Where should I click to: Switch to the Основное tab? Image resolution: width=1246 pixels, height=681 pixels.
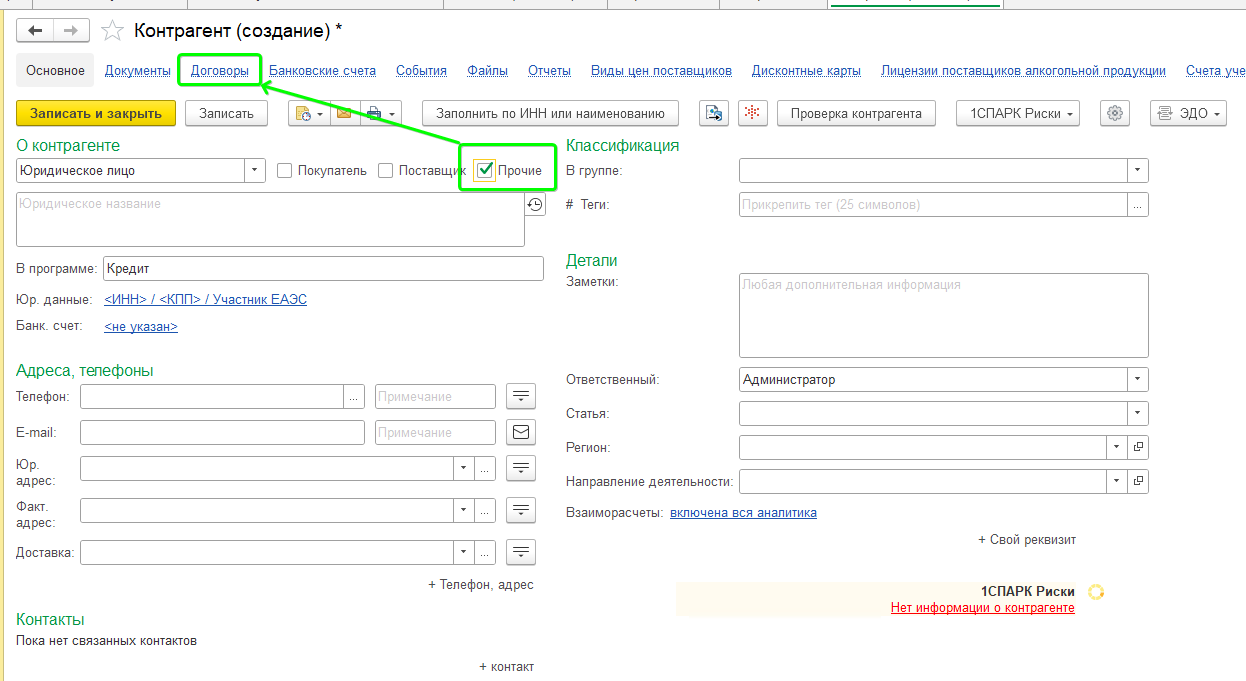click(56, 70)
